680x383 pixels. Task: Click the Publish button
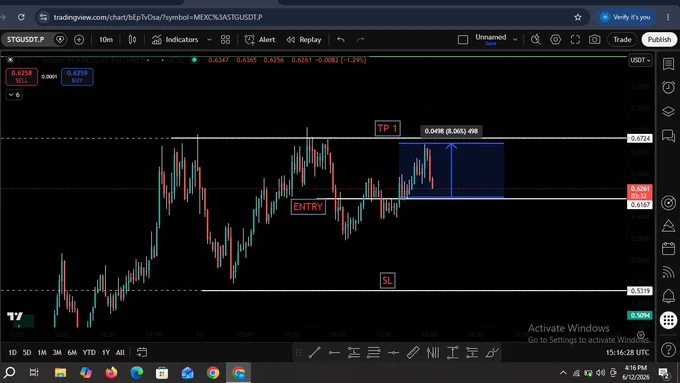(659, 39)
